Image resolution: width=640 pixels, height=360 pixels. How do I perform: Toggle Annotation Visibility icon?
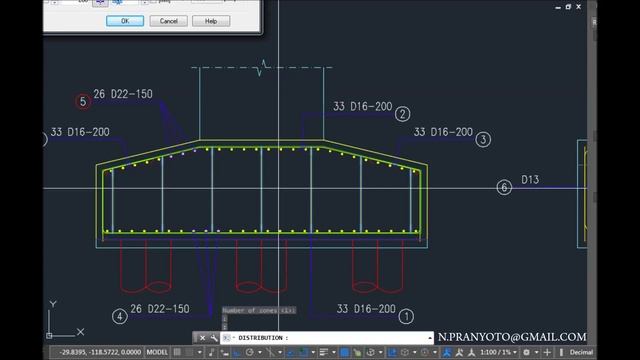pos(447,352)
